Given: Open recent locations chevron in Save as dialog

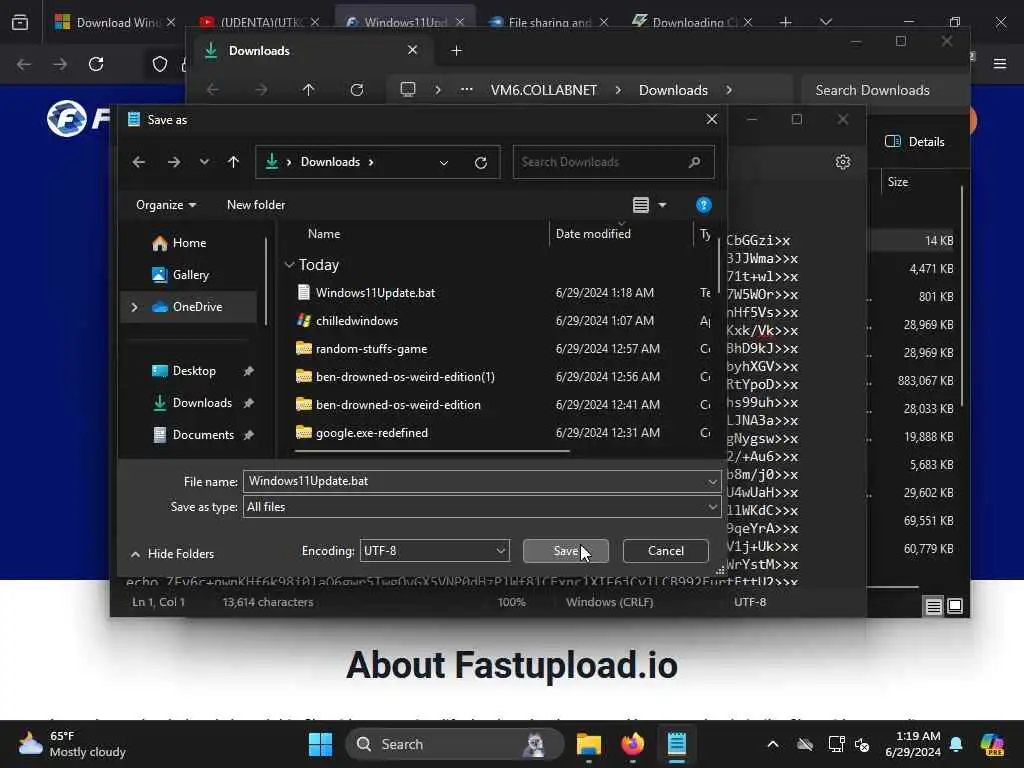Looking at the screenshot, I should (204, 162).
